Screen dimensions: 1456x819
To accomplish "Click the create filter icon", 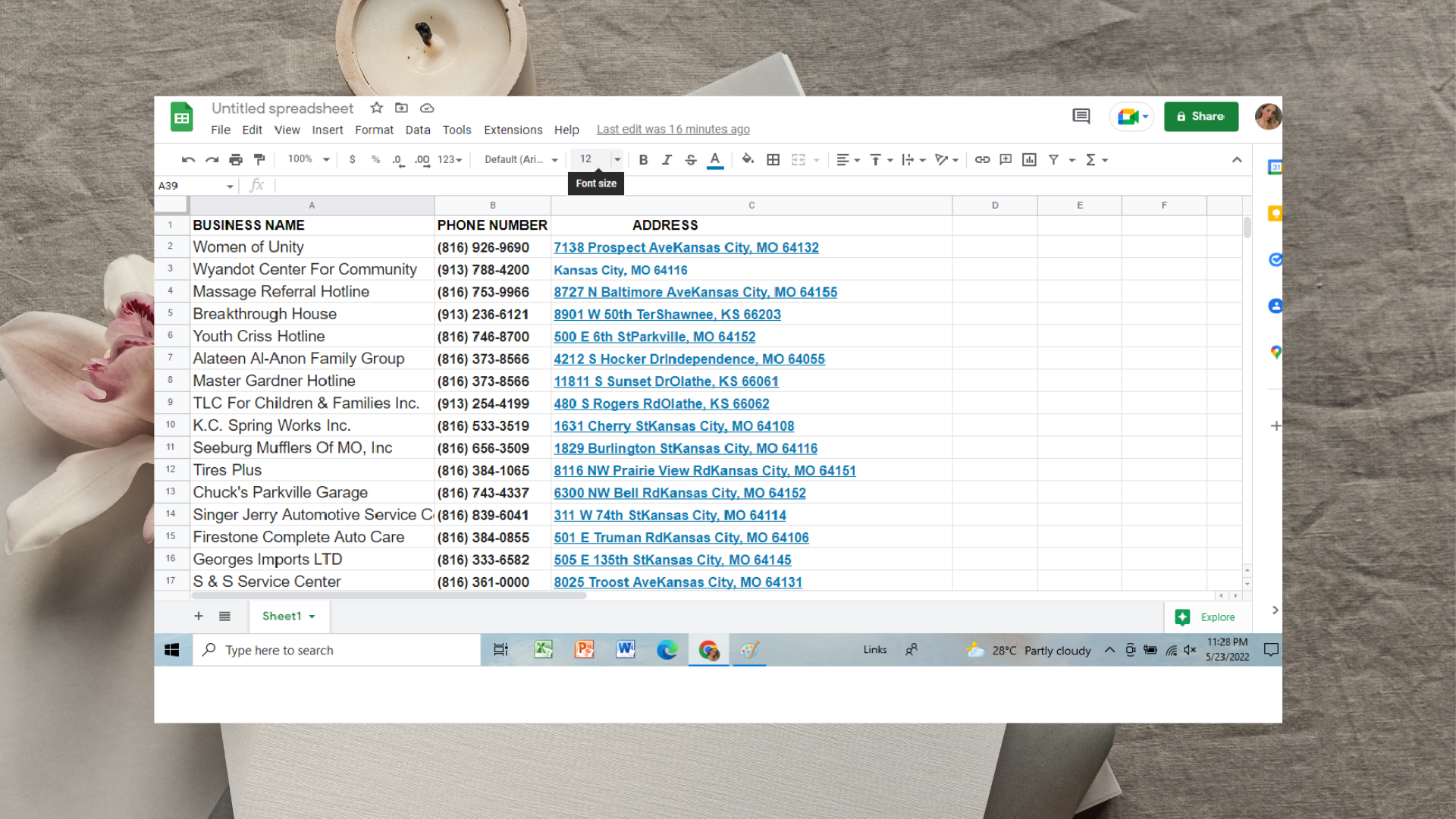I will [x=1053, y=160].
